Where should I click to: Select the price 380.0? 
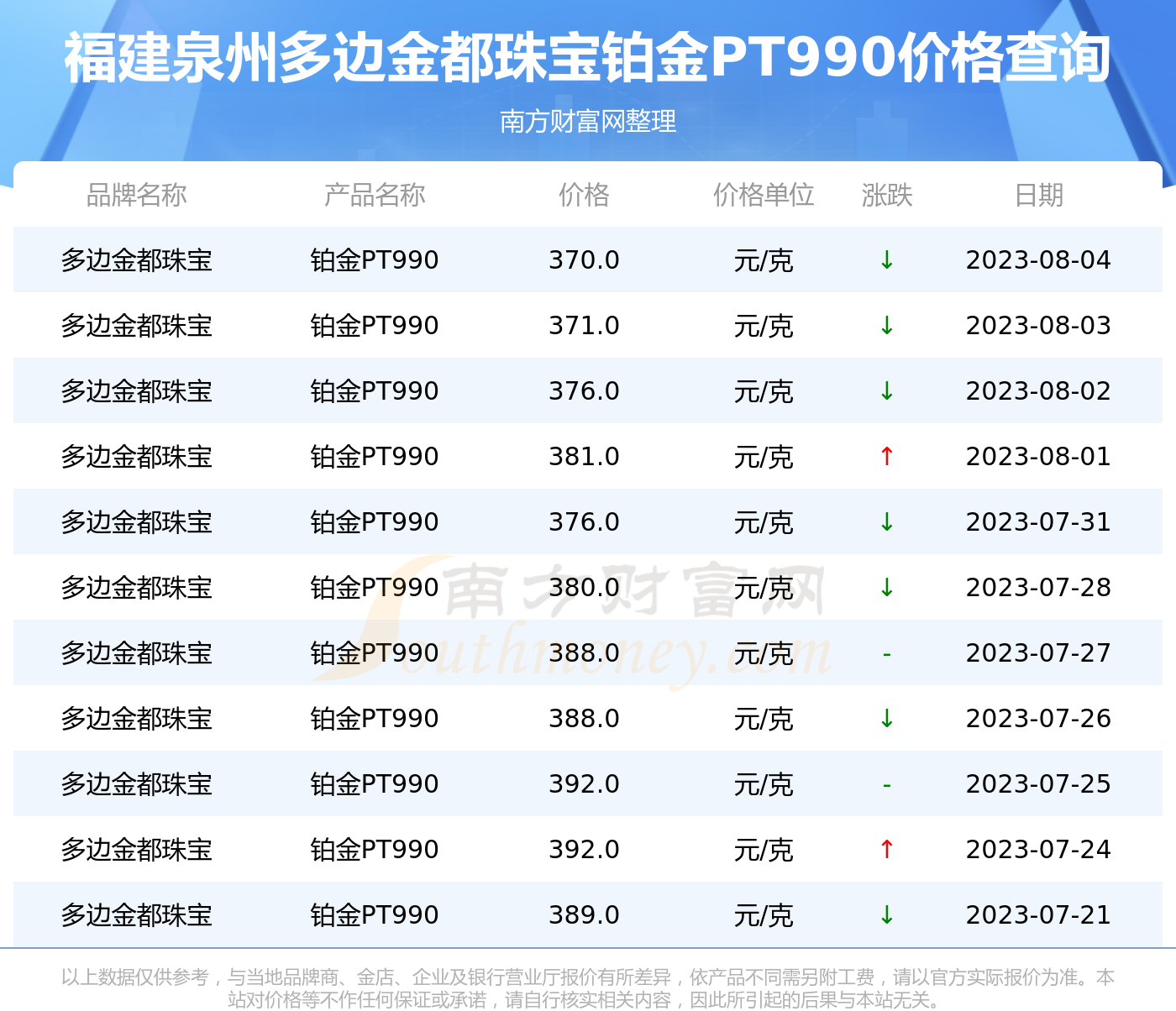click(x=584, y=588)
